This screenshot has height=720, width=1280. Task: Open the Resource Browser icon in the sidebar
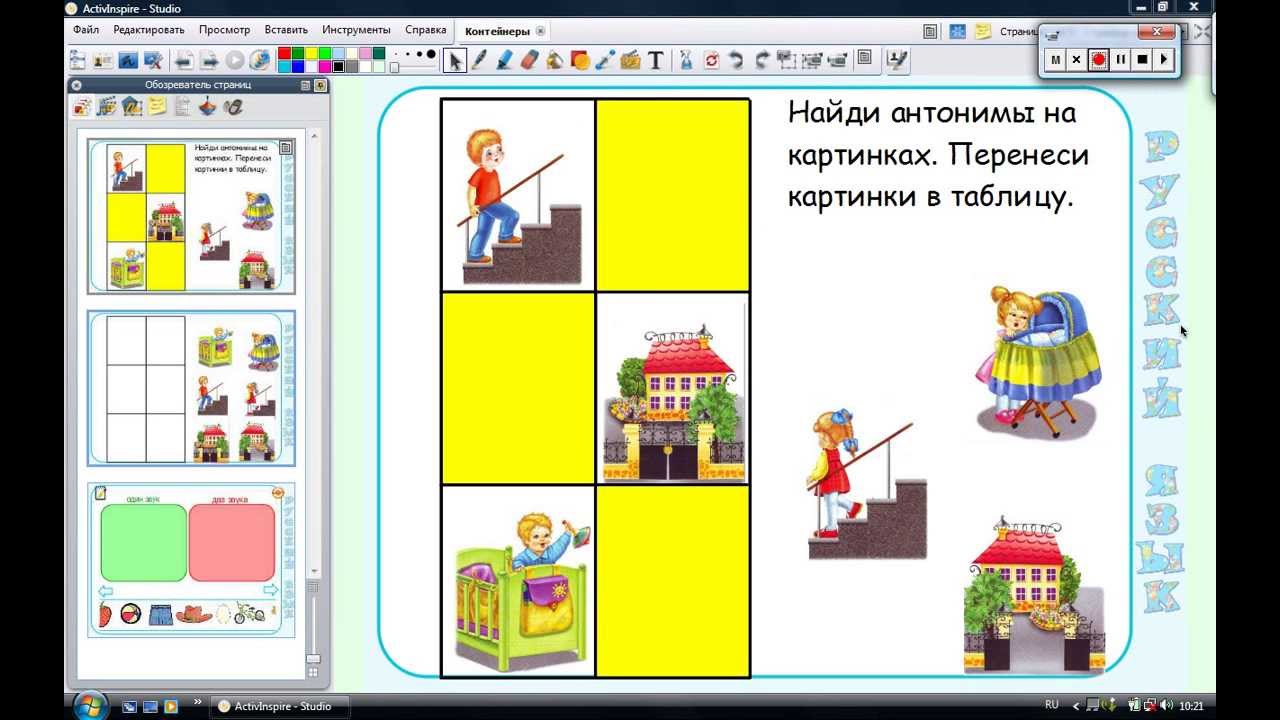107,106
